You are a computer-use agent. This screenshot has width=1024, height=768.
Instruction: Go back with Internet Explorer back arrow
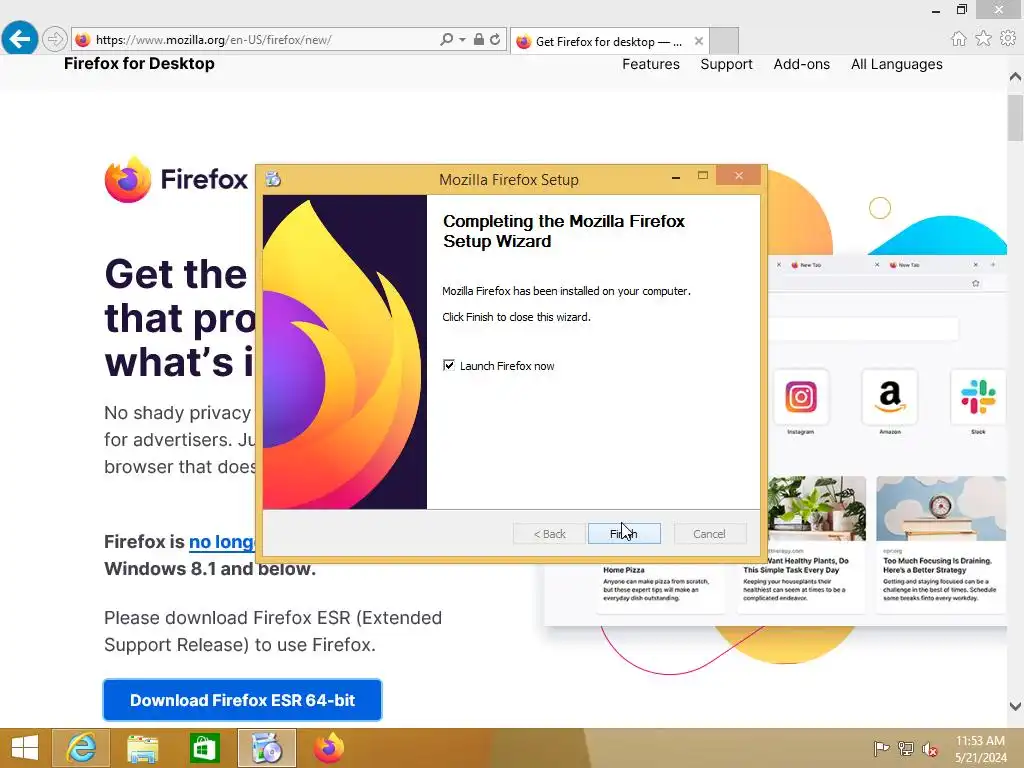[x=19, y=39]
